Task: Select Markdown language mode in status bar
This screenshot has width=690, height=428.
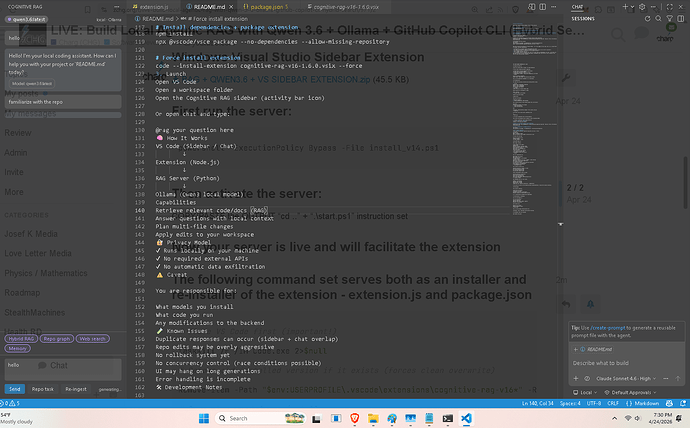Action: click(643, 403)
